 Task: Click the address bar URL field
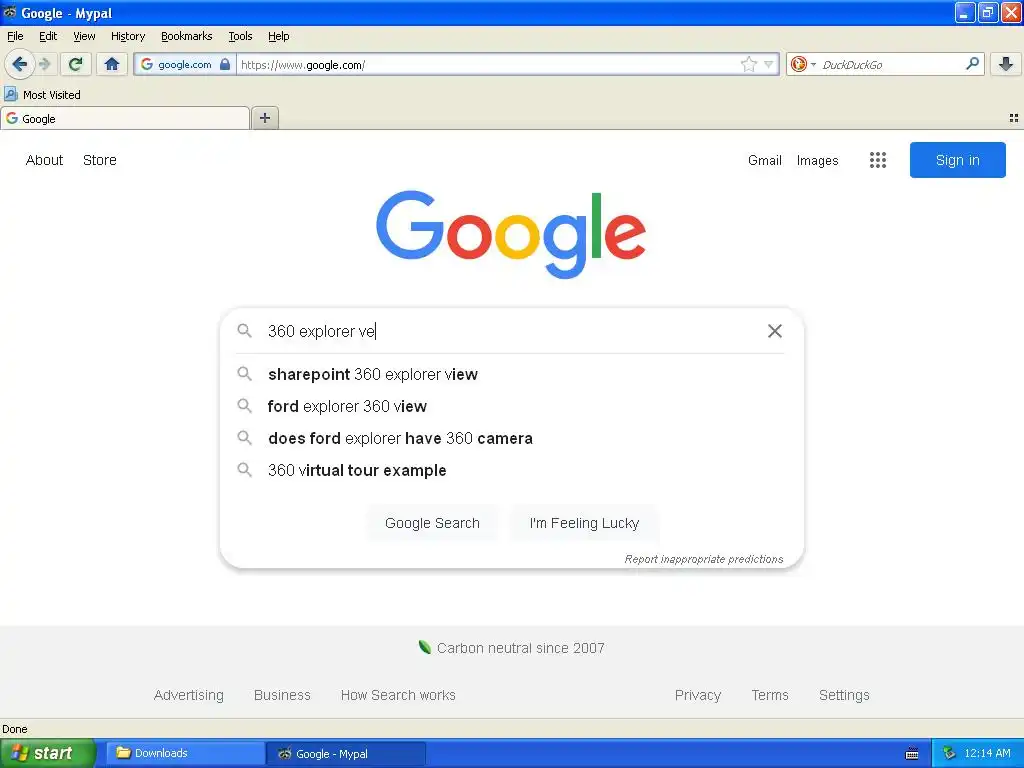[x=487, y=65]
